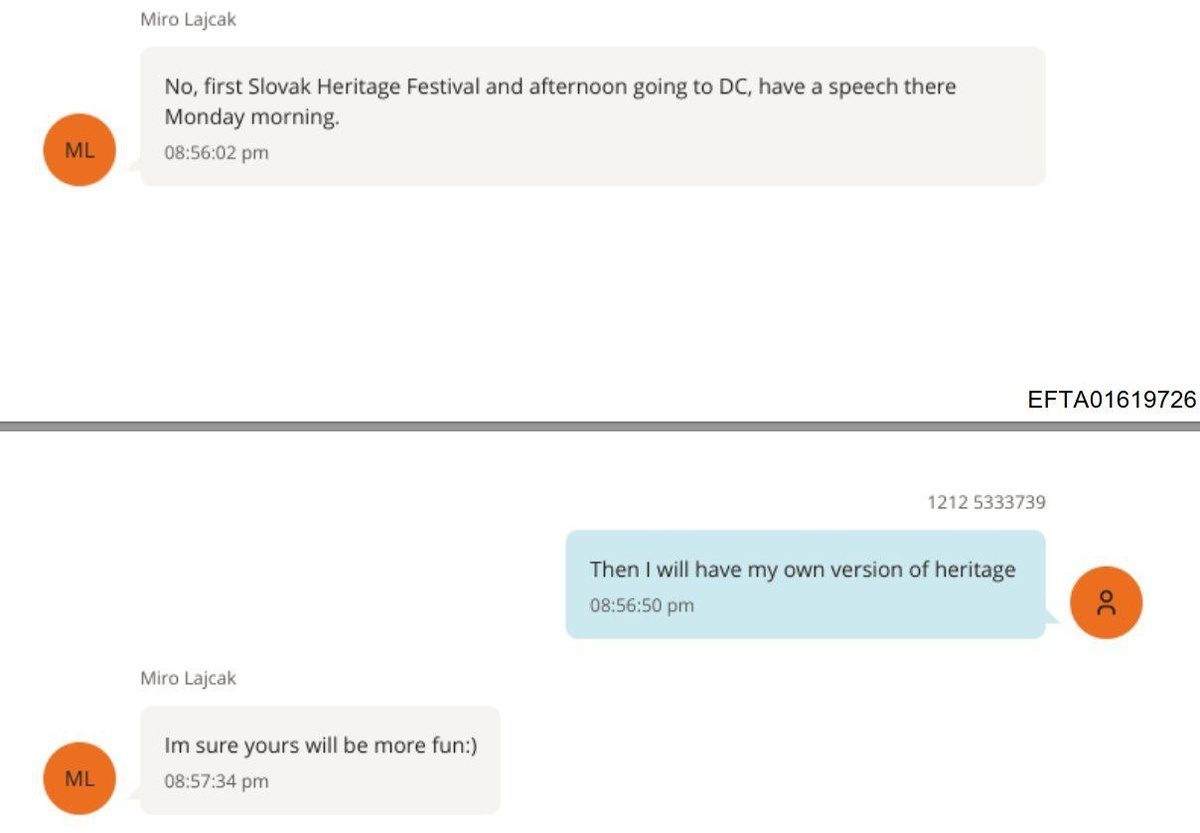Screen dimensions: 1200x833
Task: Click the top 'Miro Lajcak' sender name
Action: [188, 20]
